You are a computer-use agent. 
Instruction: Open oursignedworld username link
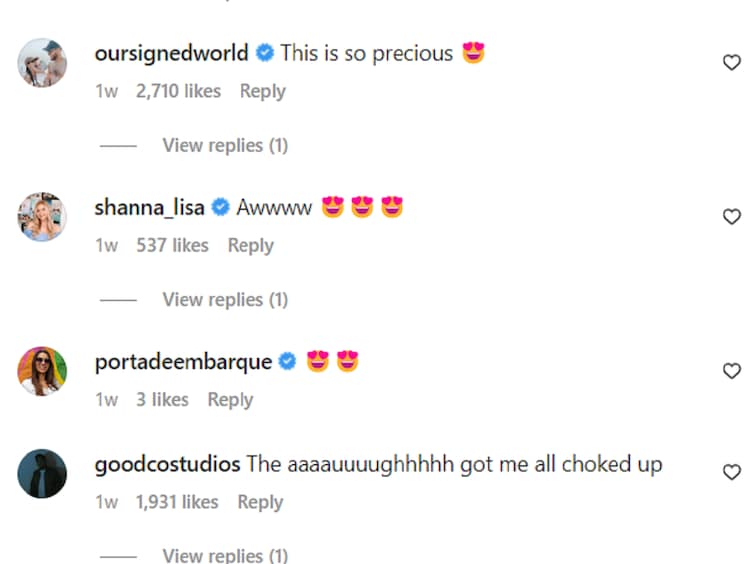coord(171,53)
